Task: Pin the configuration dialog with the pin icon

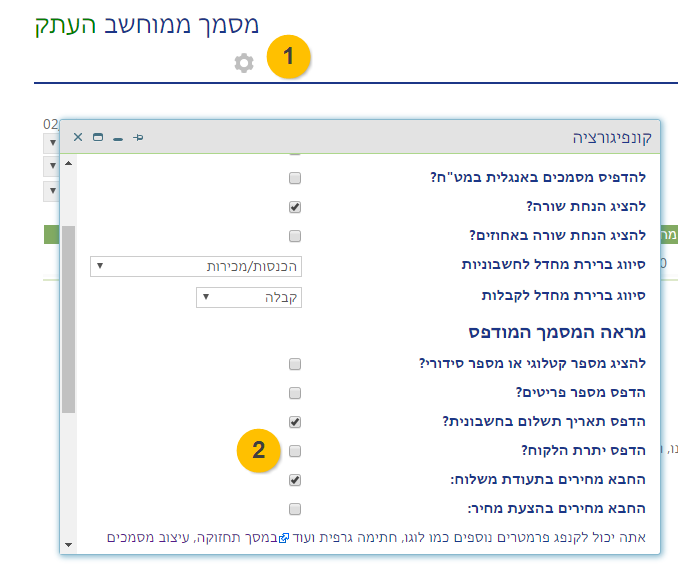Action: point(138,137)
